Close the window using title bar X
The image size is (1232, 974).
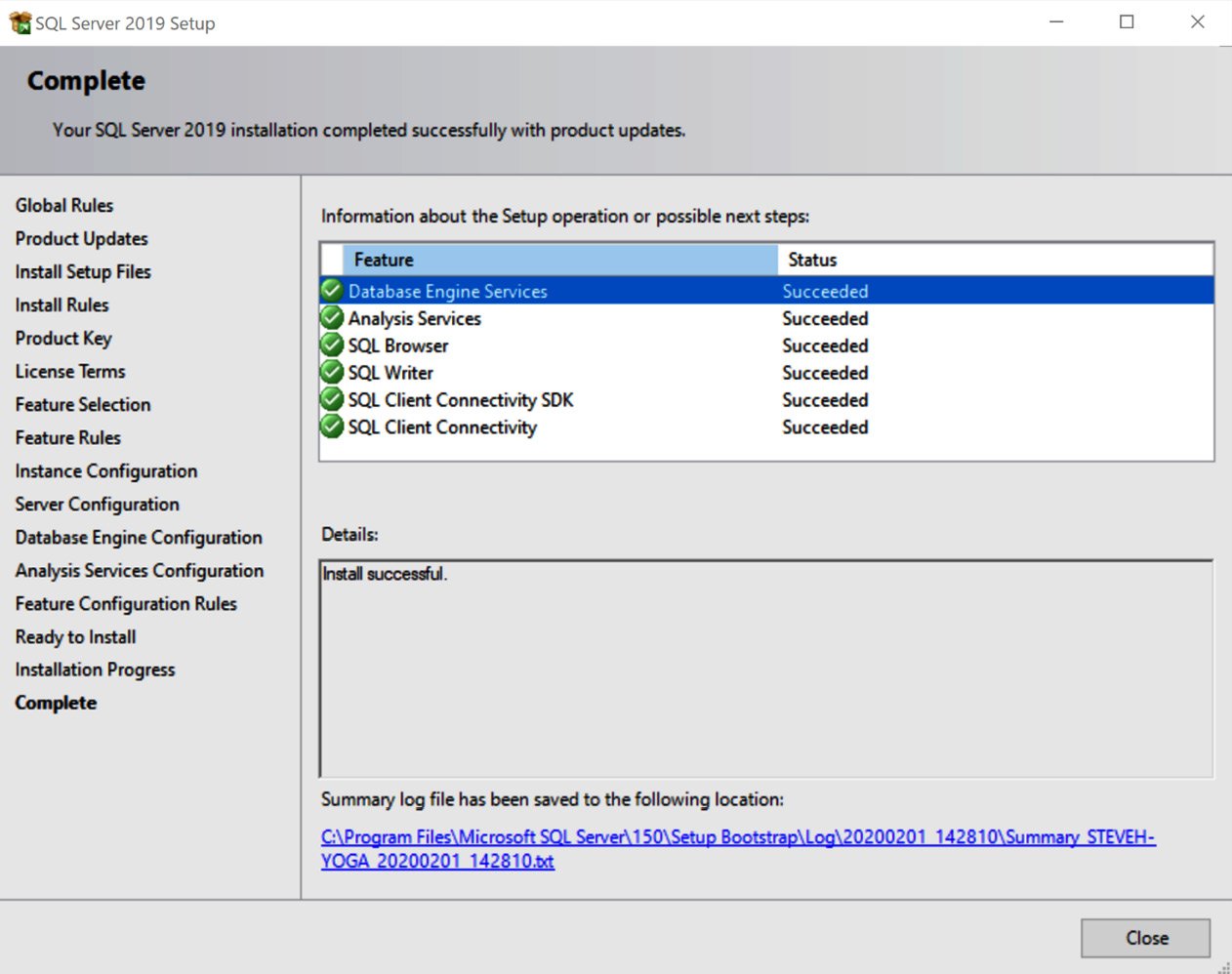click(1198, 21)
